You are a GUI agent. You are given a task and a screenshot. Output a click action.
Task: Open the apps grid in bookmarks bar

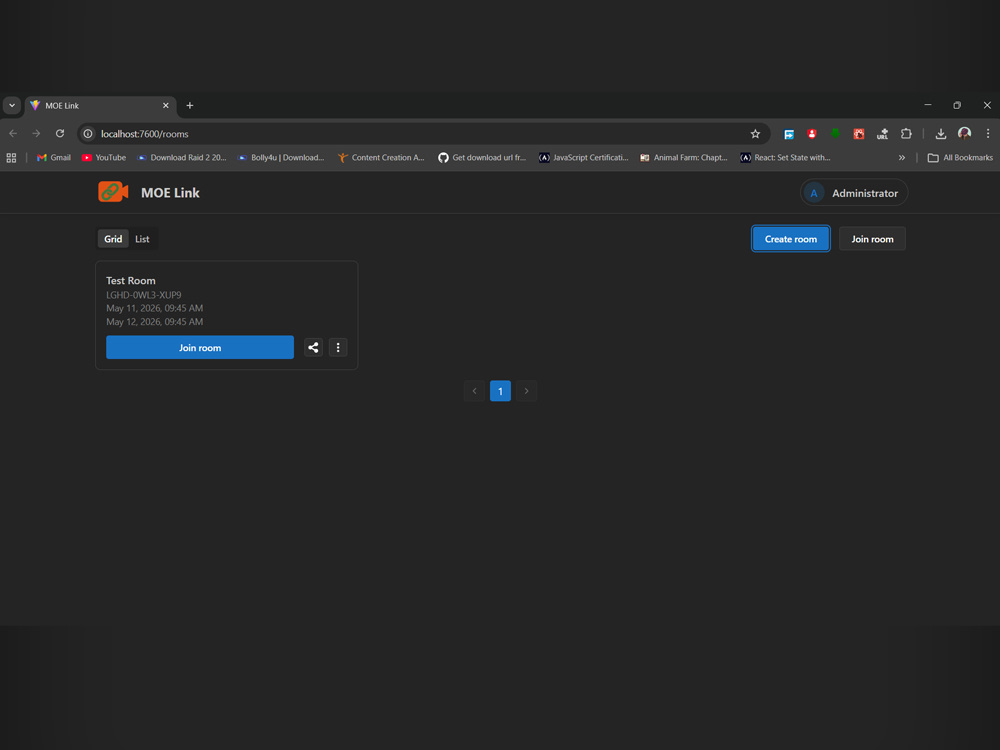pyautogui.click(x=11, y=158)
